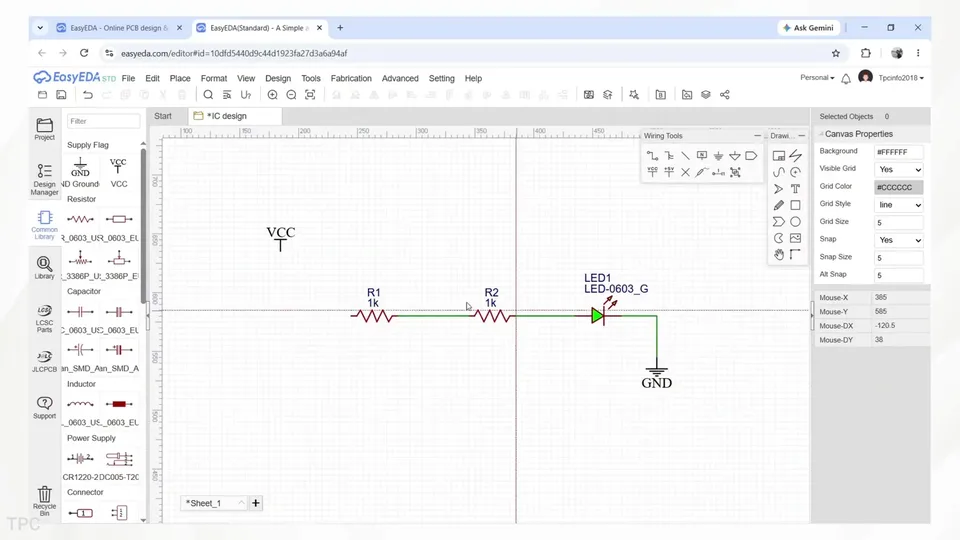This screenshot has width=960, height=540.
Task: Open the Sheet_1 tab options arrow
Action: (241, 503)
